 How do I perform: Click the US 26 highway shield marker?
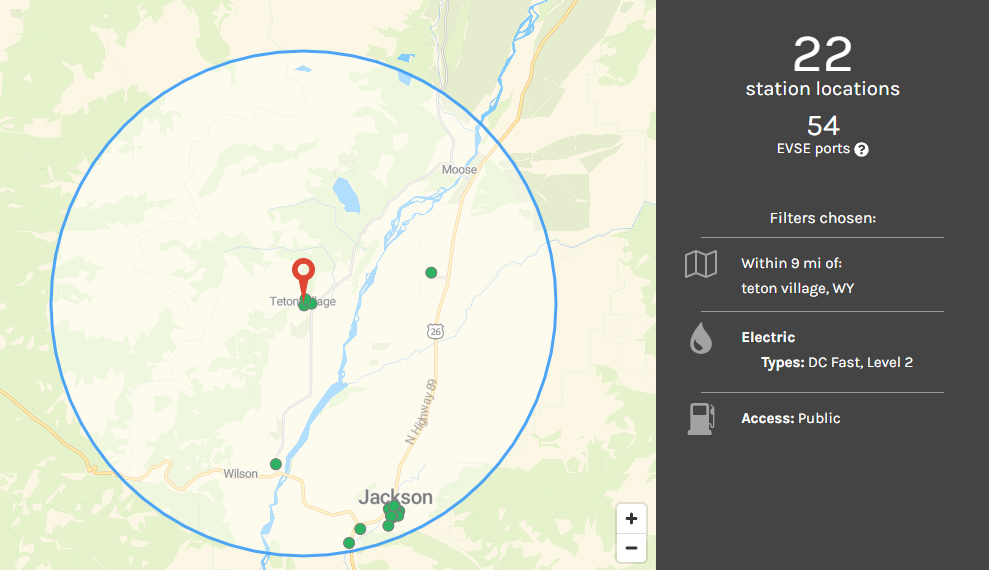(x=435, y=330)
